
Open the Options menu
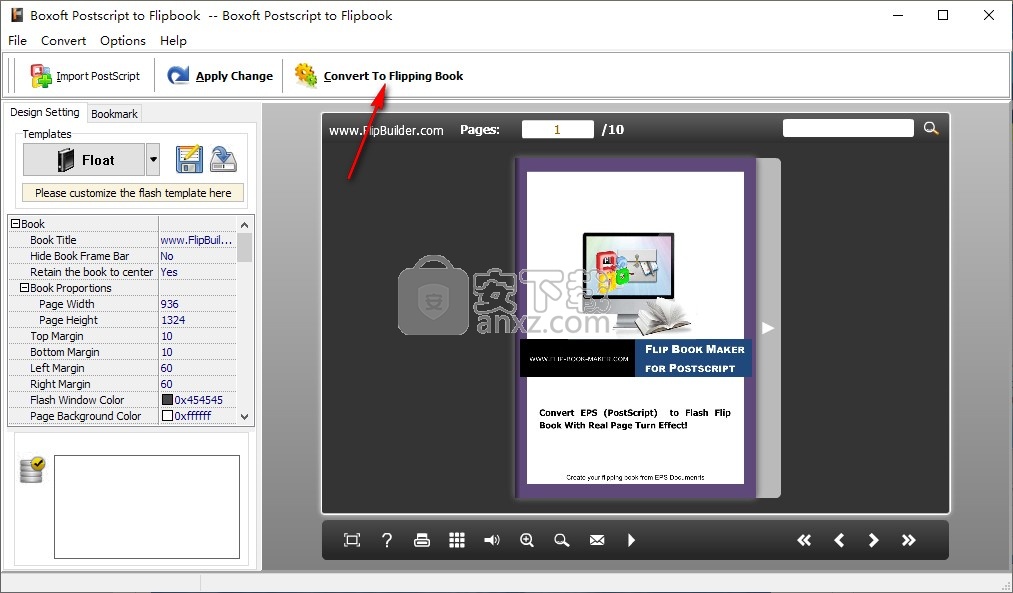click(x=123, y=41)
